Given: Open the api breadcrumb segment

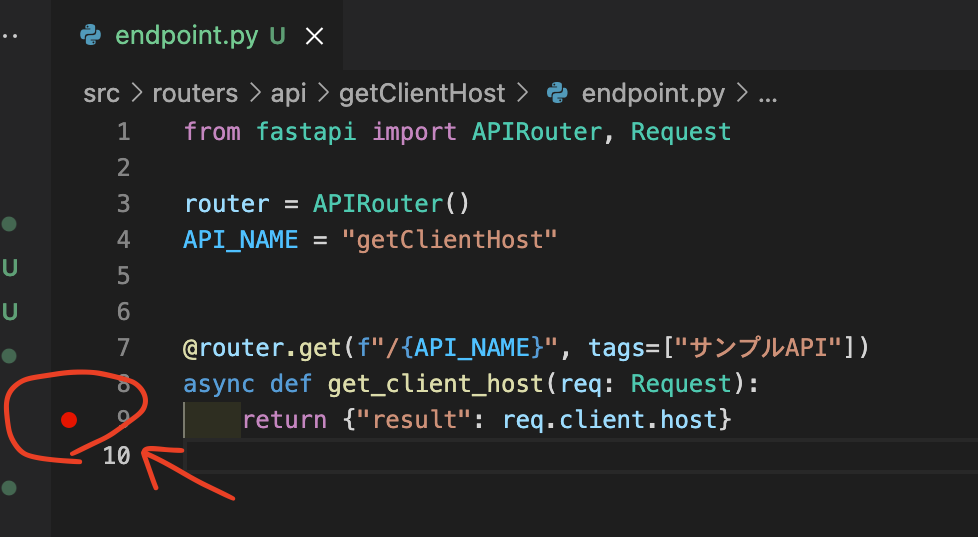Looking at the screenshot, I should pyautogui.click(x=288, y=94).
